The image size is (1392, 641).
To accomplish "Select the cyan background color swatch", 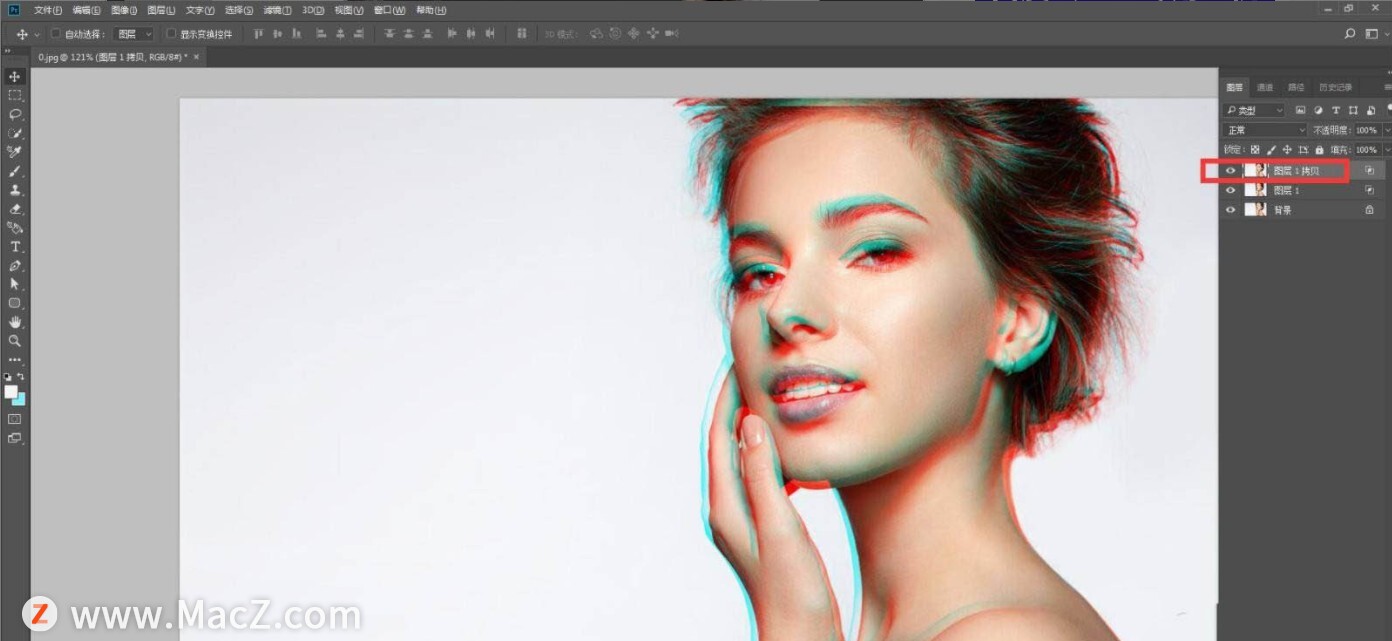I will click(19, 400).
